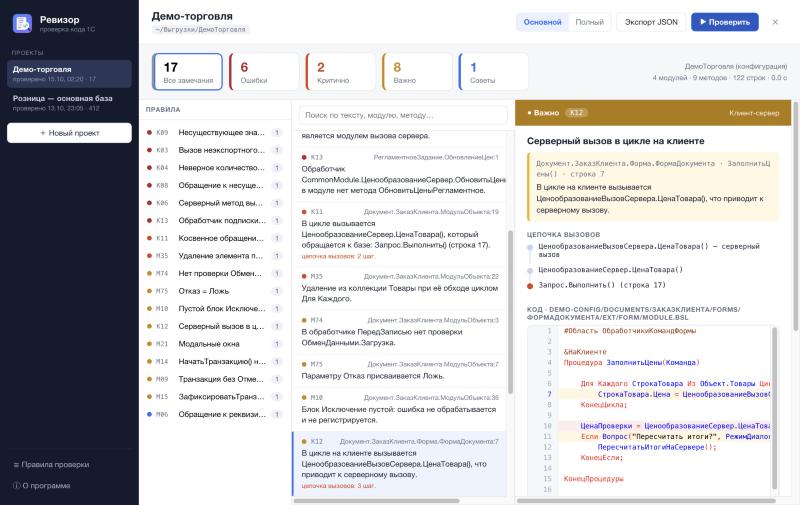Select the 17 Все замечания card
Screen dimensions: 800x505
[187, 72]
